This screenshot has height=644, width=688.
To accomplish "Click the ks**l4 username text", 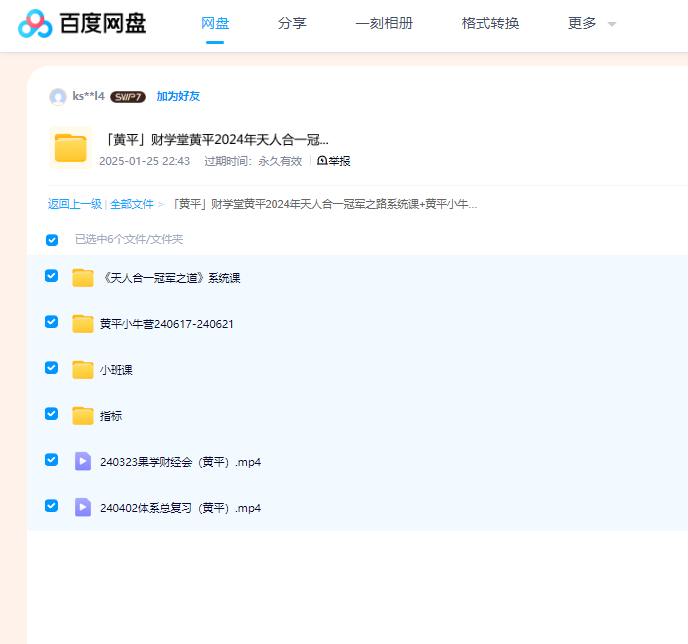I will click(x=89, y=96).
